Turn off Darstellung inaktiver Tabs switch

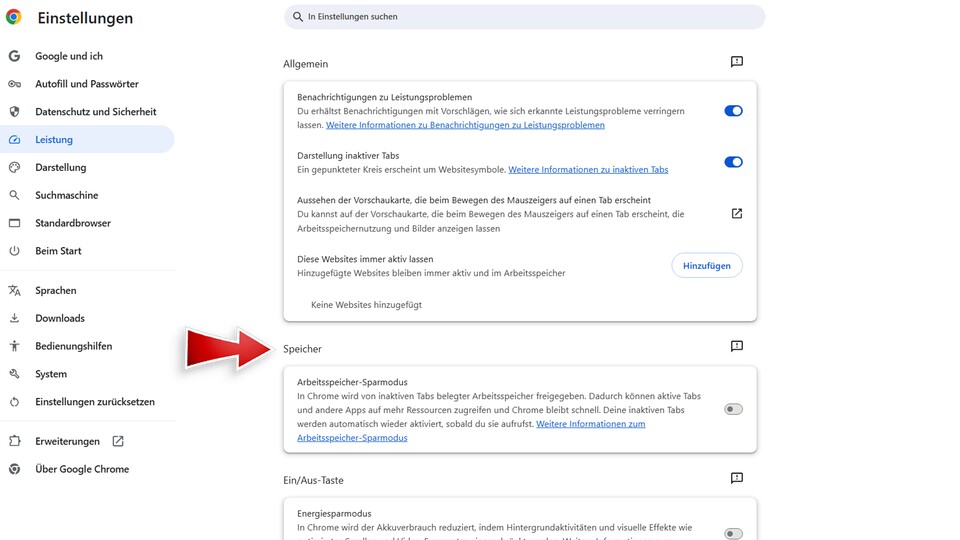pyautogui.click(x=733, y=162)
